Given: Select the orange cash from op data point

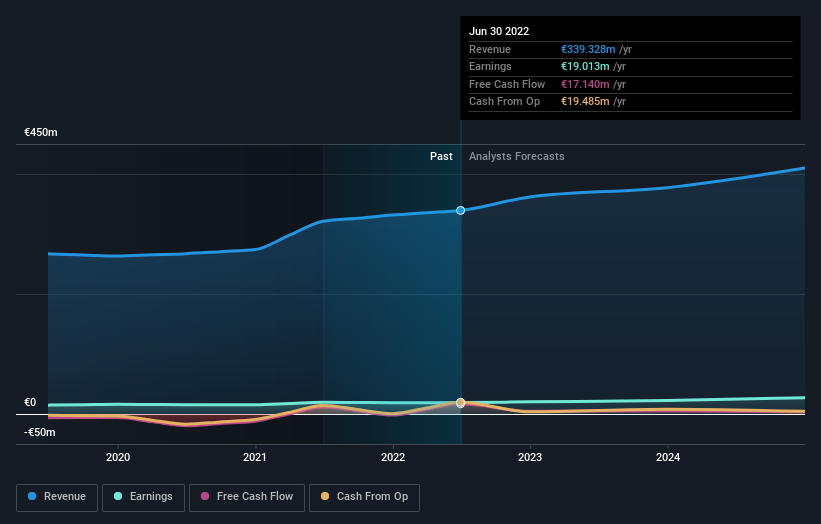Looking at the screenshot, I should [460, 403].
